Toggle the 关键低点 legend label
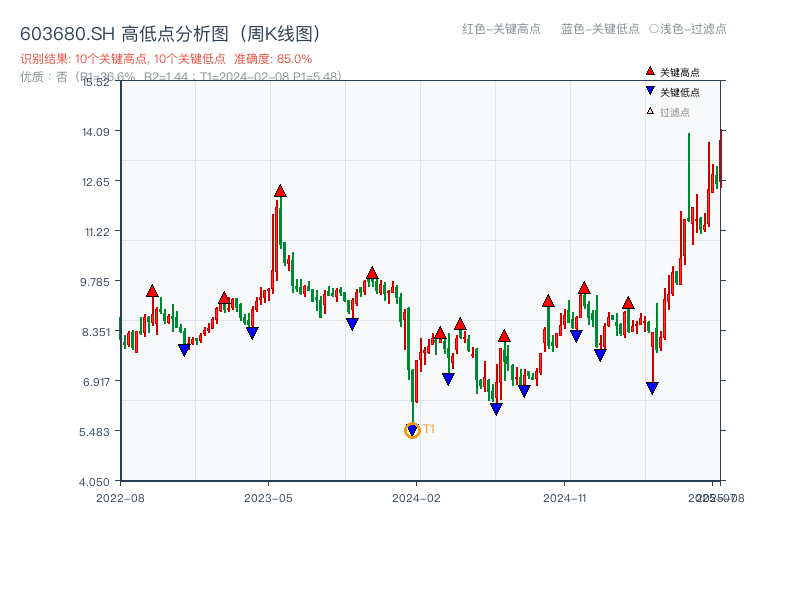 coord(680,92)
